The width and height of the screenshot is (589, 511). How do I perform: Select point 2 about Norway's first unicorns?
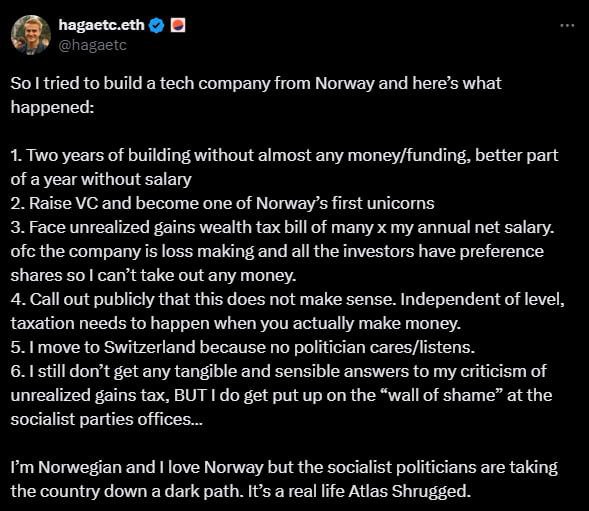[222, 203]
